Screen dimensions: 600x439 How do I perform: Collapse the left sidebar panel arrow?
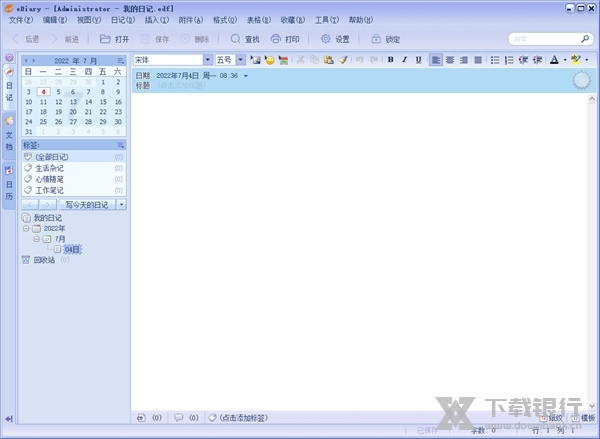click(x=9, y=419)
